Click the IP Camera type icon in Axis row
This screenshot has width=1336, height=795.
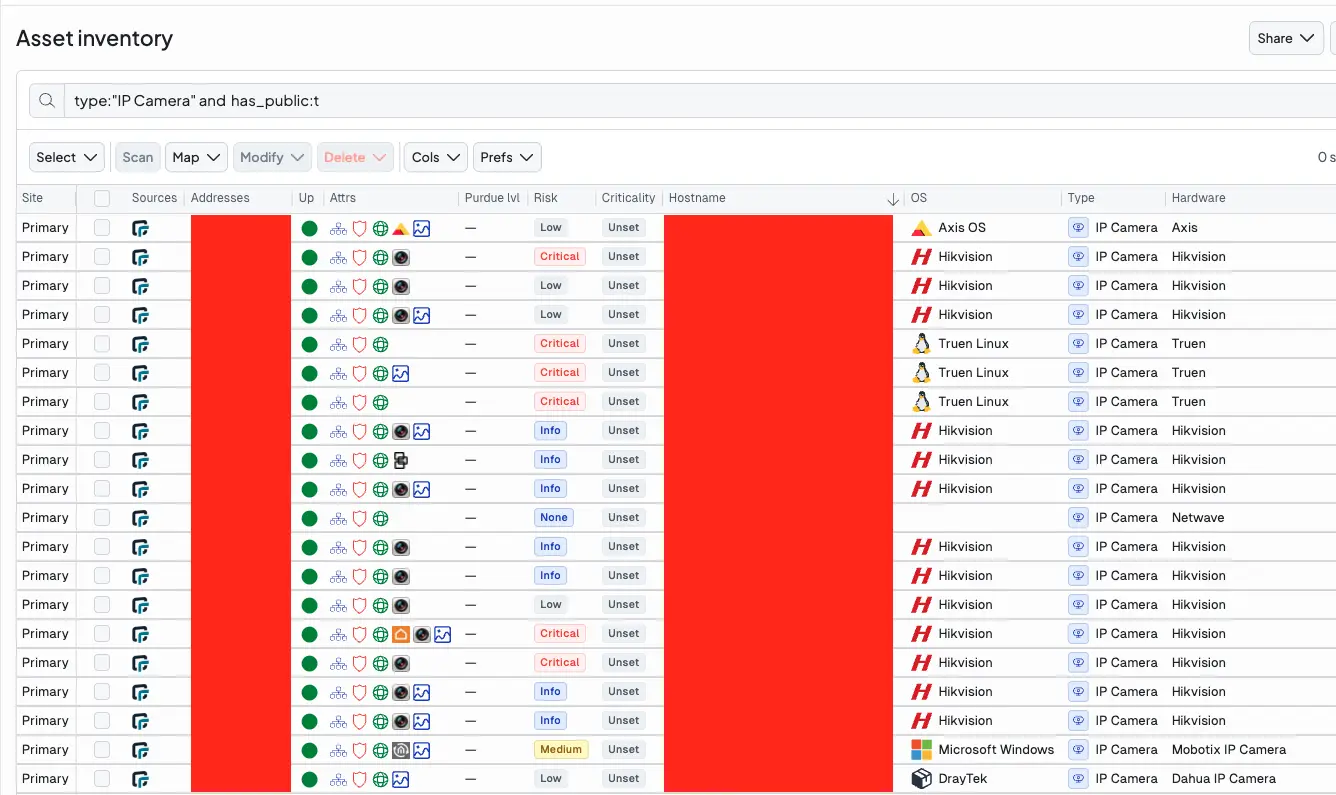click(1078, 228)
